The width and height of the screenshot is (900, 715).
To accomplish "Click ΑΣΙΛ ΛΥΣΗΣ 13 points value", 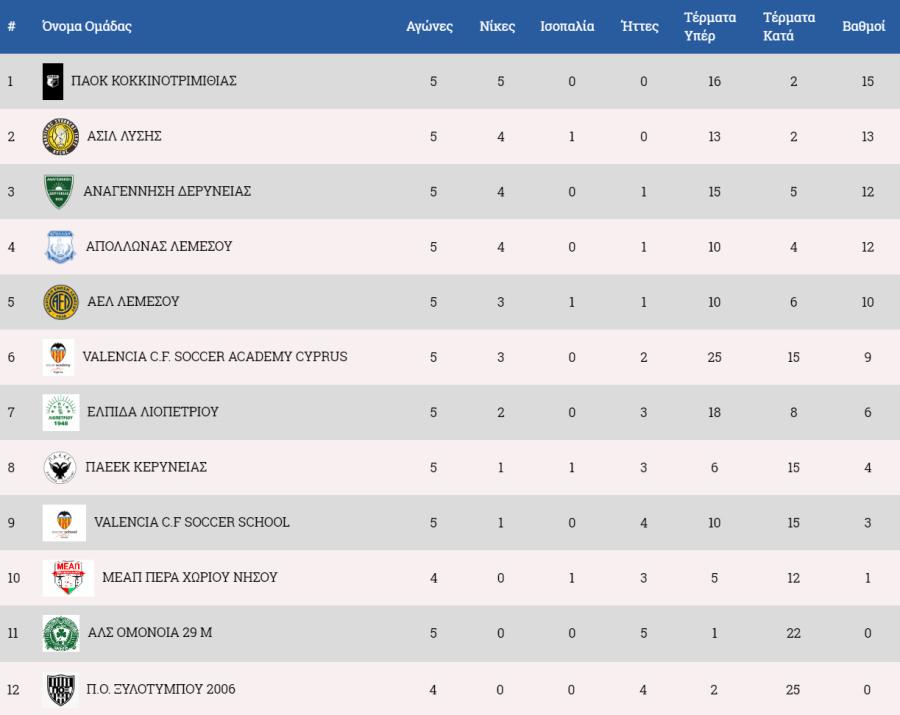I will (x=867, y=137).
